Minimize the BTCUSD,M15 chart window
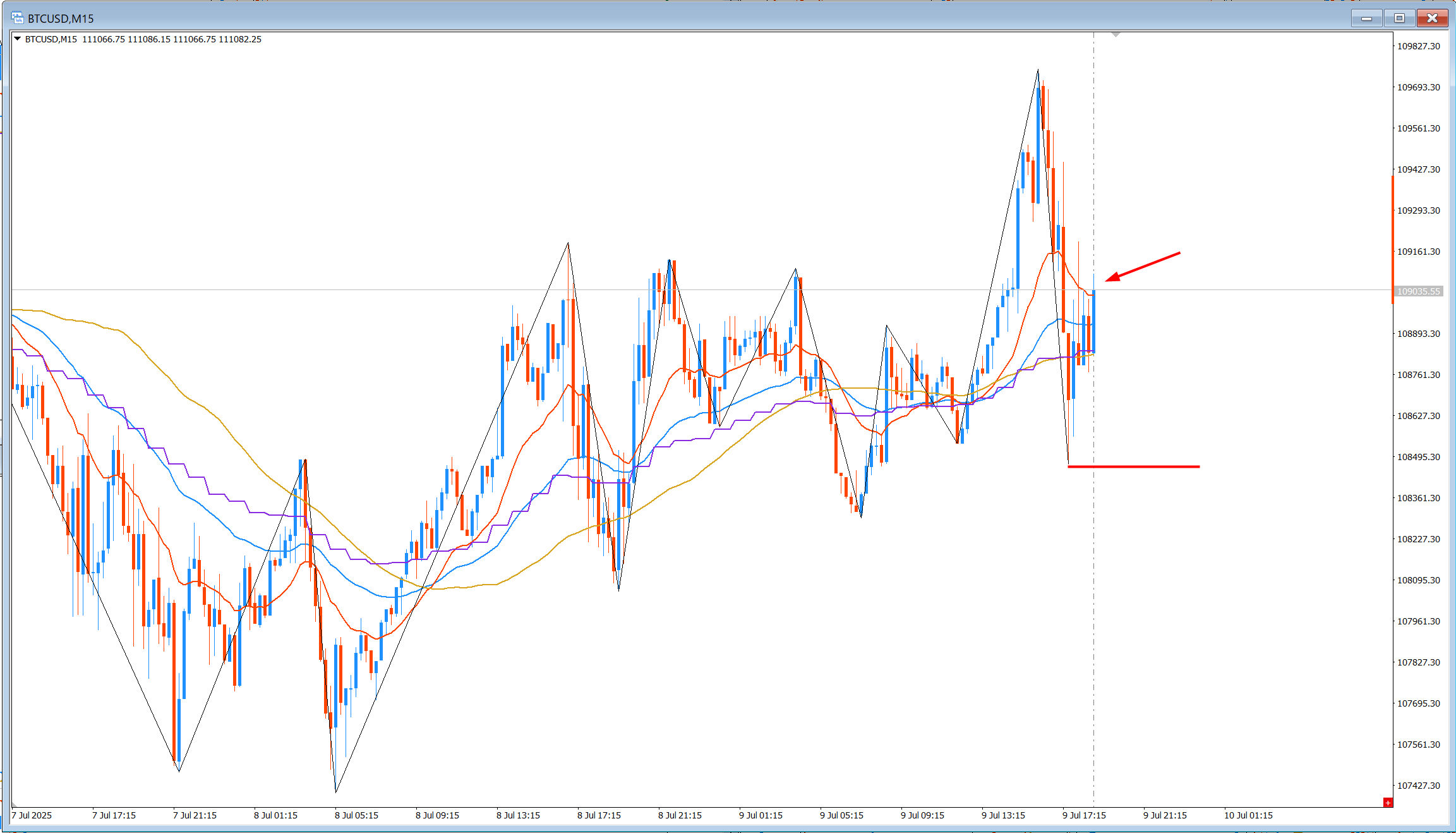 pos(1366,18)
